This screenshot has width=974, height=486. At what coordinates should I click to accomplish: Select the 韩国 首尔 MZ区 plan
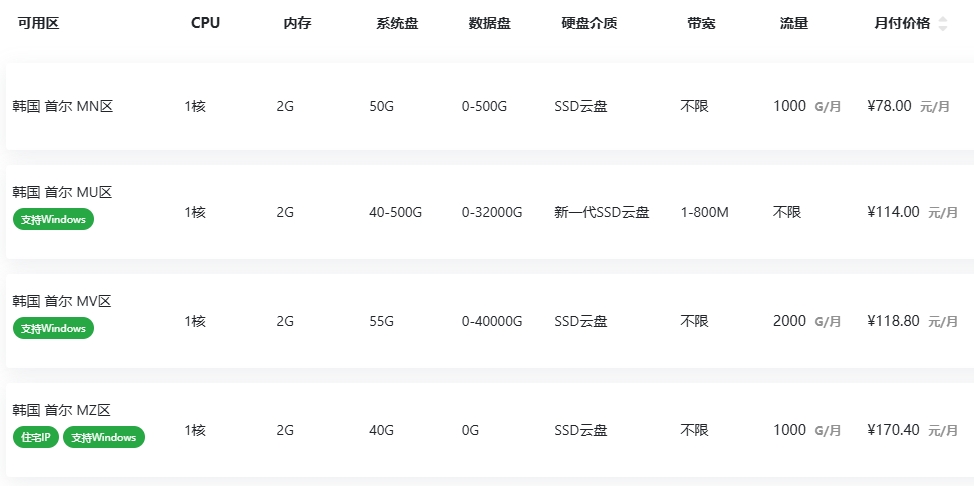(61, 410)
